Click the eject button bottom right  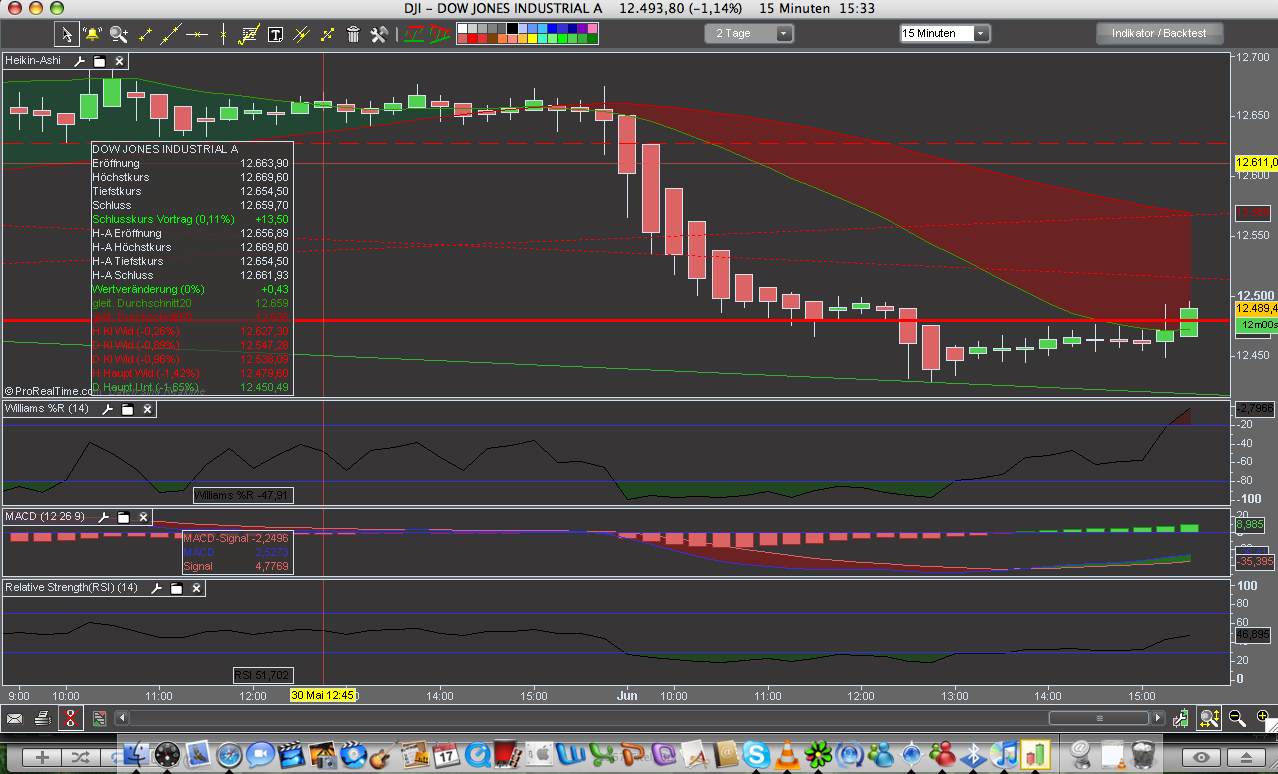(x=1246, y=757)
